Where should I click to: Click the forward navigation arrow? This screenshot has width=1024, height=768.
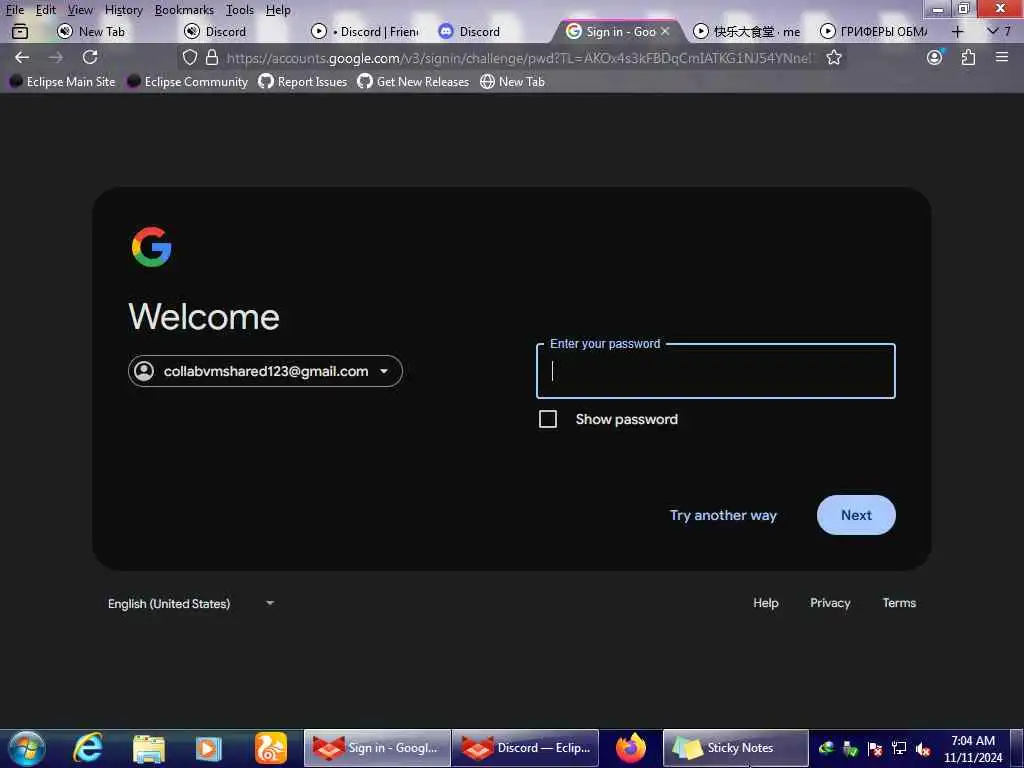(x=56, y=57)
